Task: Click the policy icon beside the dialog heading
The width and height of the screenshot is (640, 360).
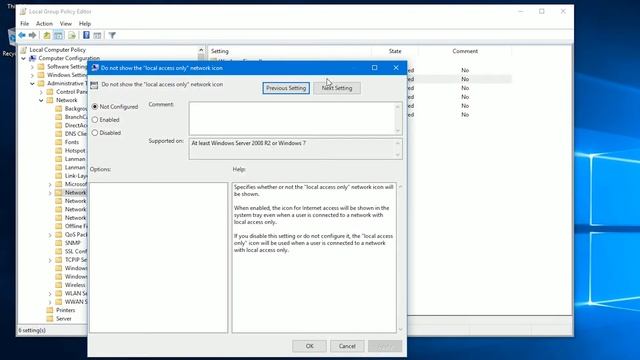Action: tap(94, 85)
